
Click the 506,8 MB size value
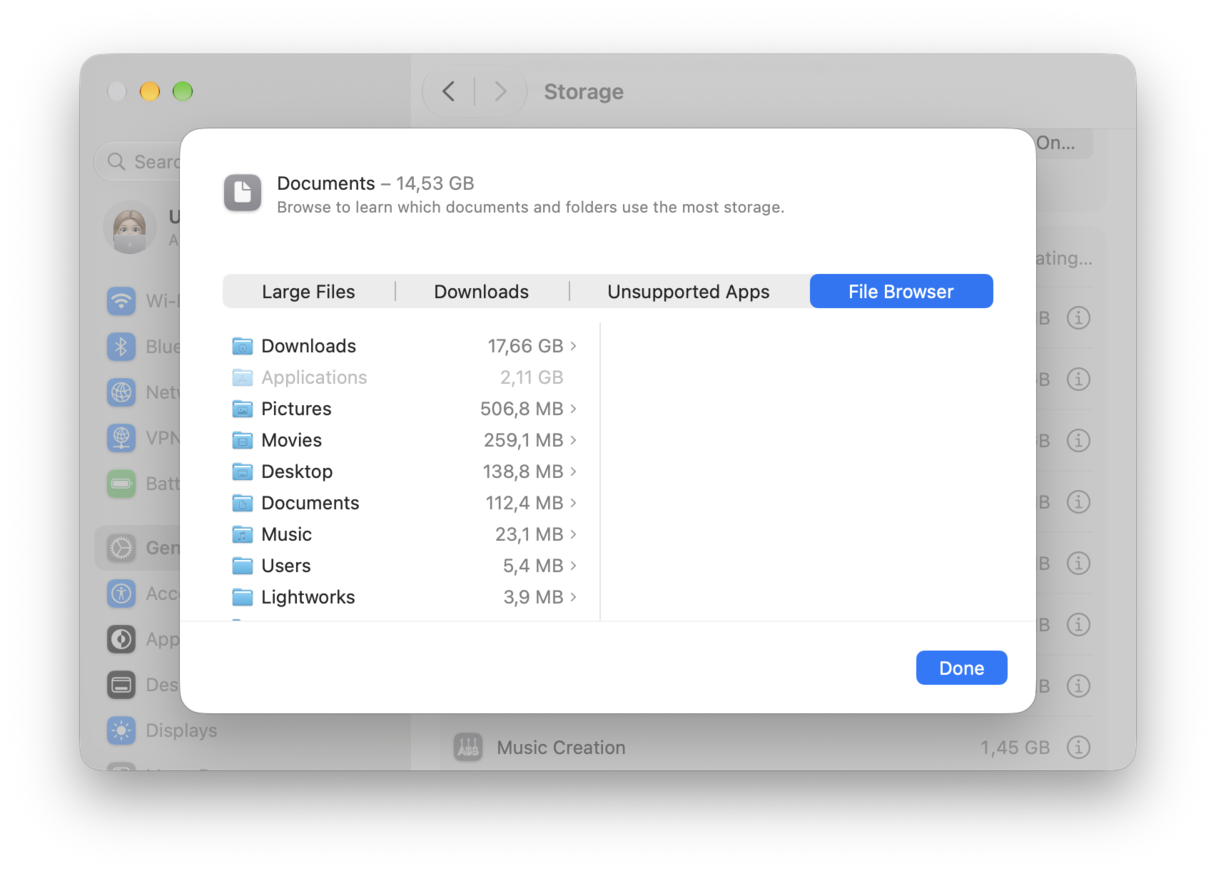tap(521, 409)
